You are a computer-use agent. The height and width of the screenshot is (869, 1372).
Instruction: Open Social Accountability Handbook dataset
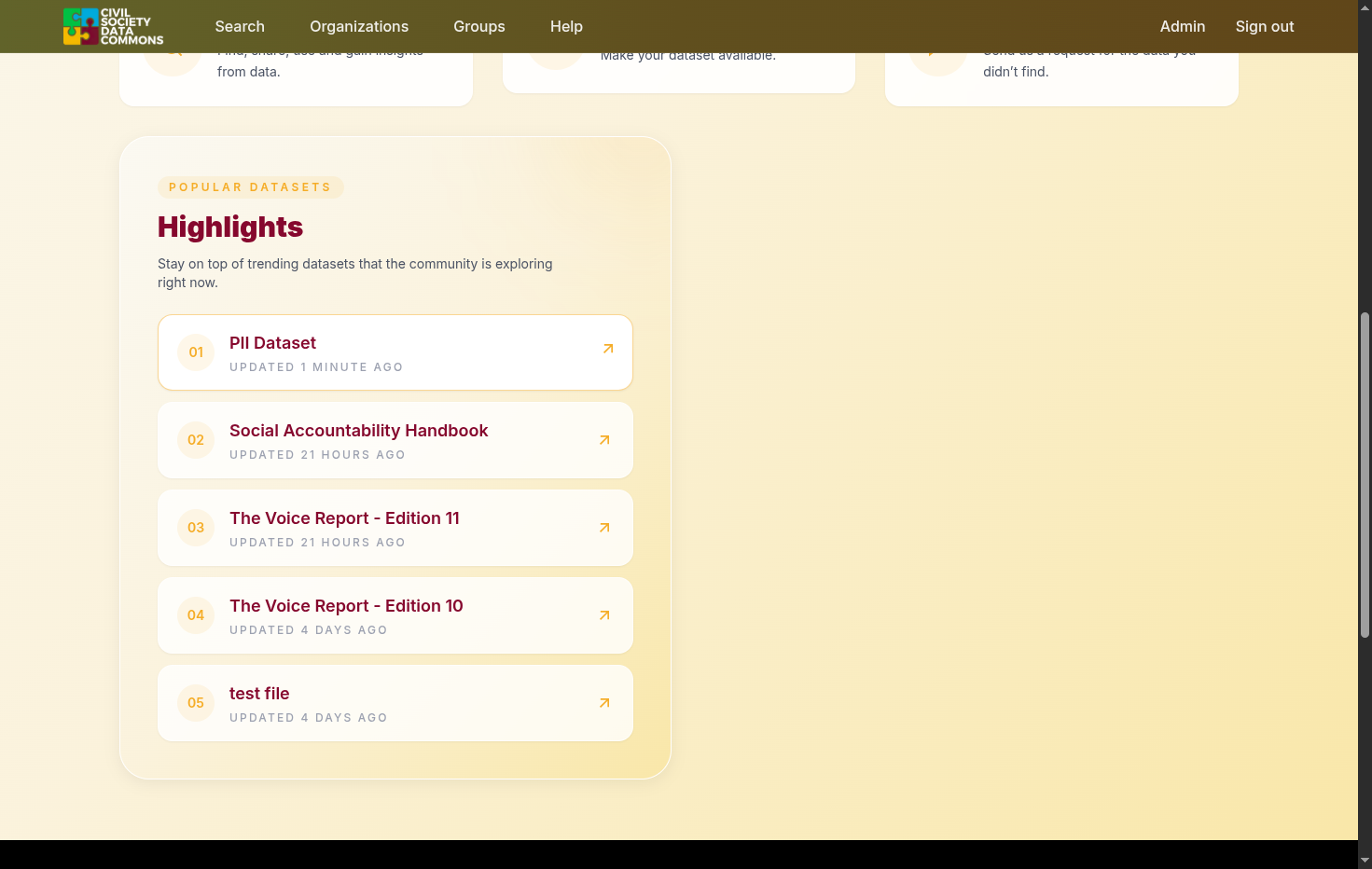click(x=359, y=431)
